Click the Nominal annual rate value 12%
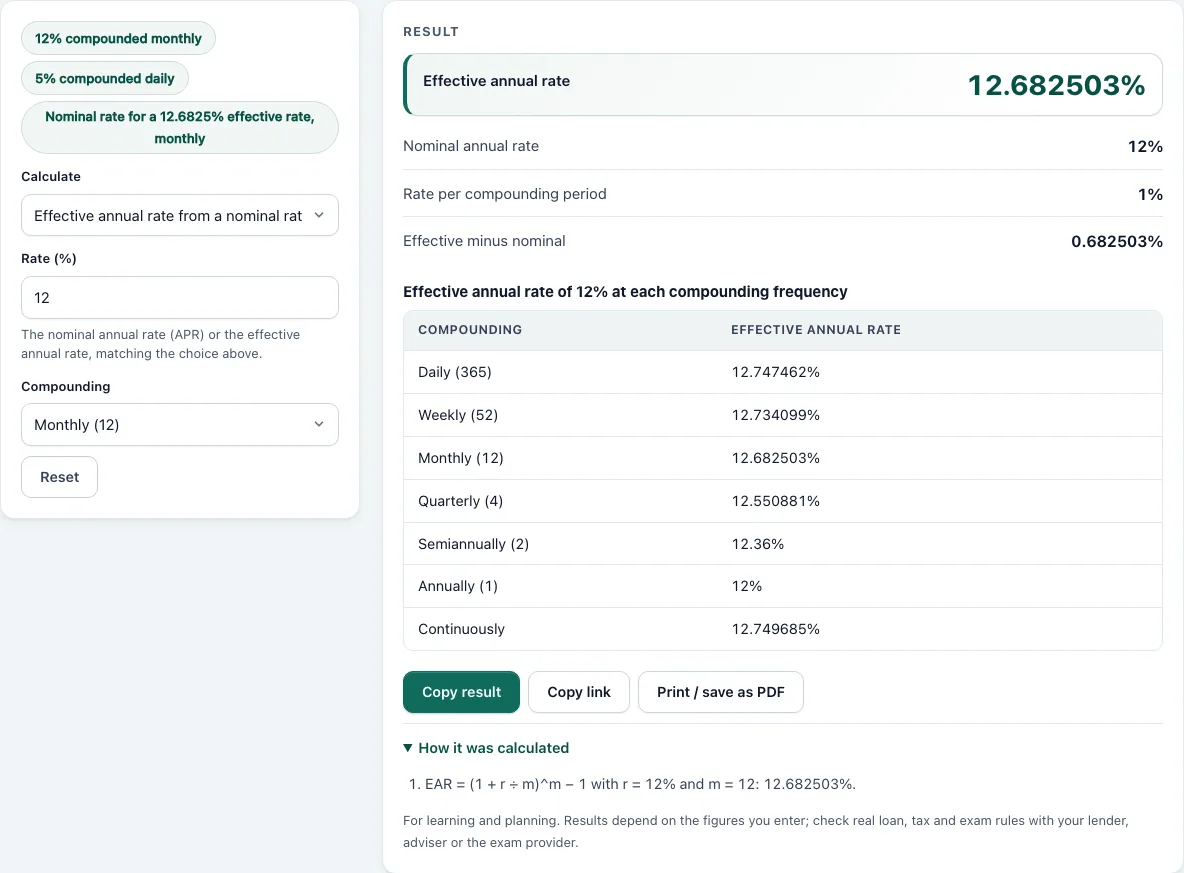Image resolution: width=1184 pixels, height=873 pixels. 1145,147
